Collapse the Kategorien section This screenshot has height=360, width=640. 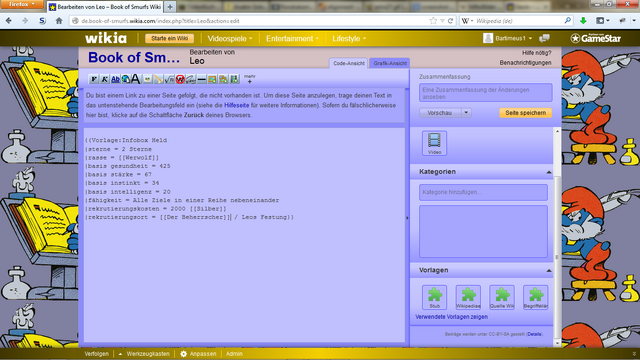click(x=549, y=172)
